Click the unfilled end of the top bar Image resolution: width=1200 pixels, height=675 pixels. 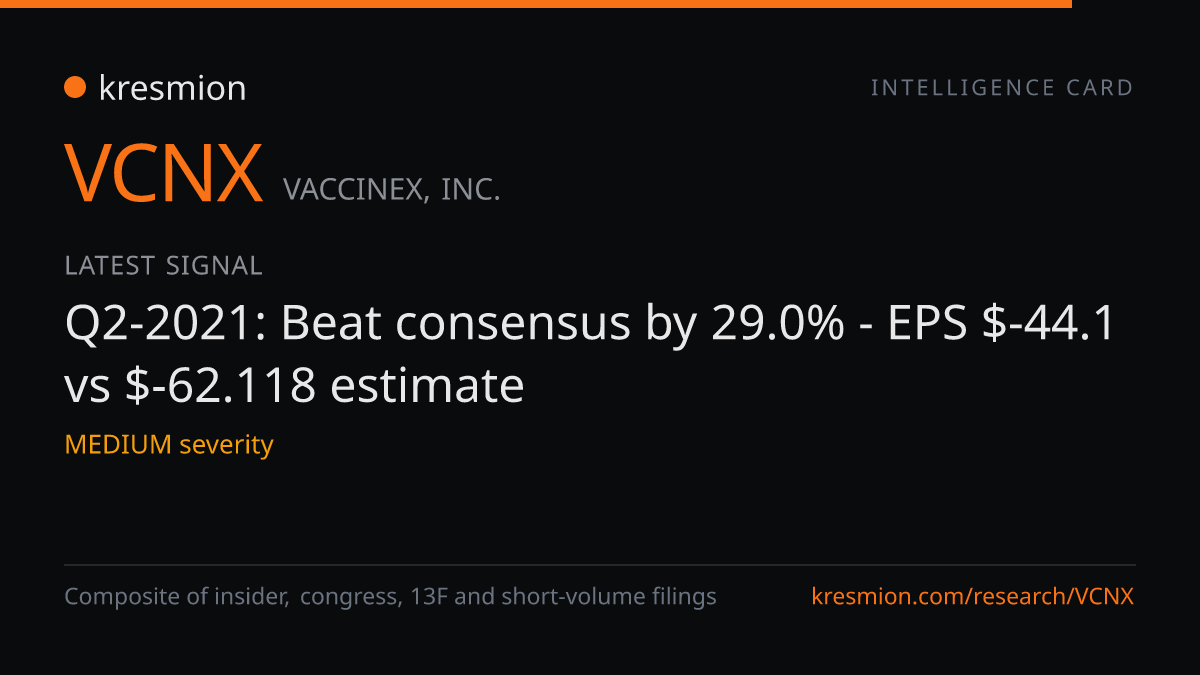pos(1136,4)
